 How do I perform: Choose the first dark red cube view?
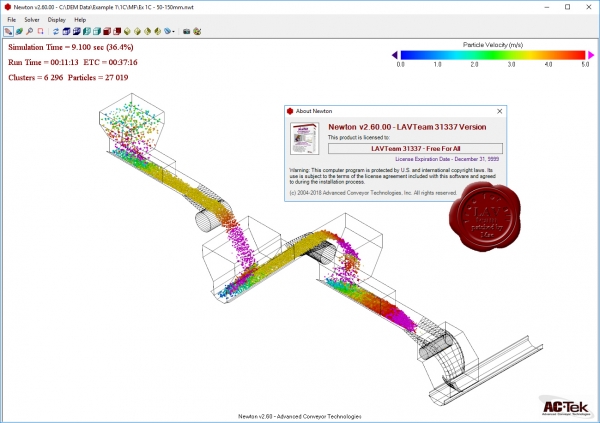click(107, 31)
